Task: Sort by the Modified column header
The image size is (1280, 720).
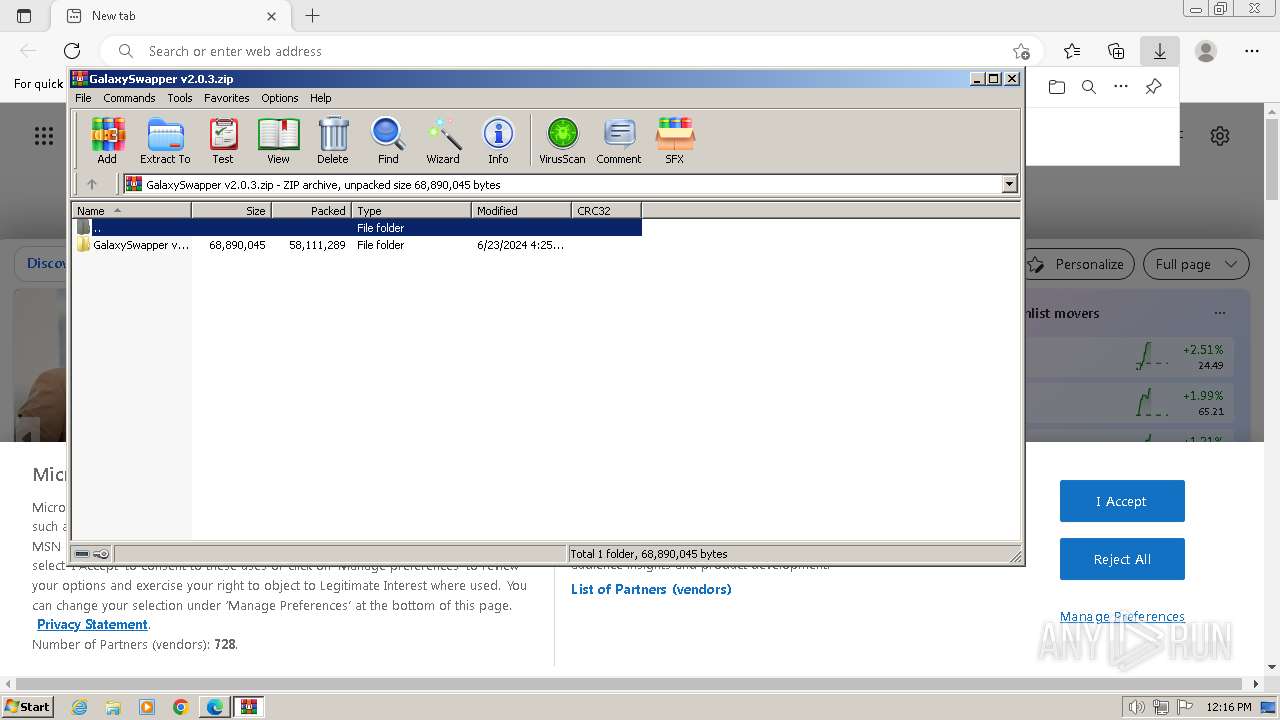Action: (521, 210)
